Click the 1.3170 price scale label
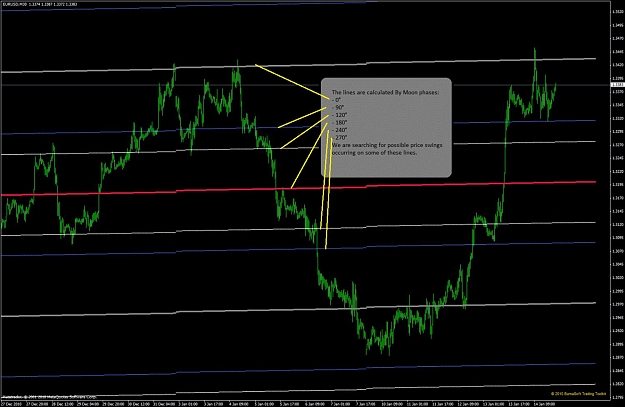Screen dimensions: 625x407 [x=617, y=198]
